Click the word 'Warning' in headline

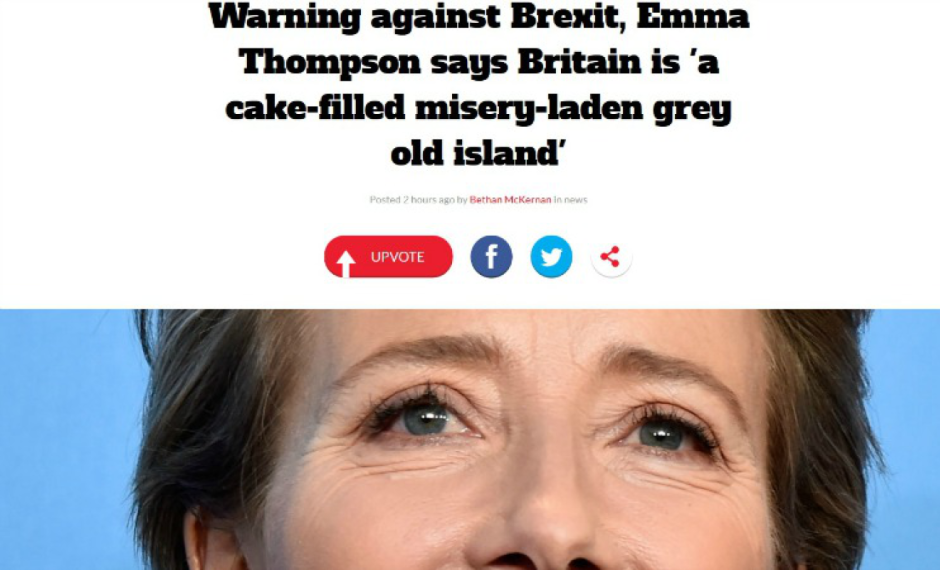click(x=284, y=16)
